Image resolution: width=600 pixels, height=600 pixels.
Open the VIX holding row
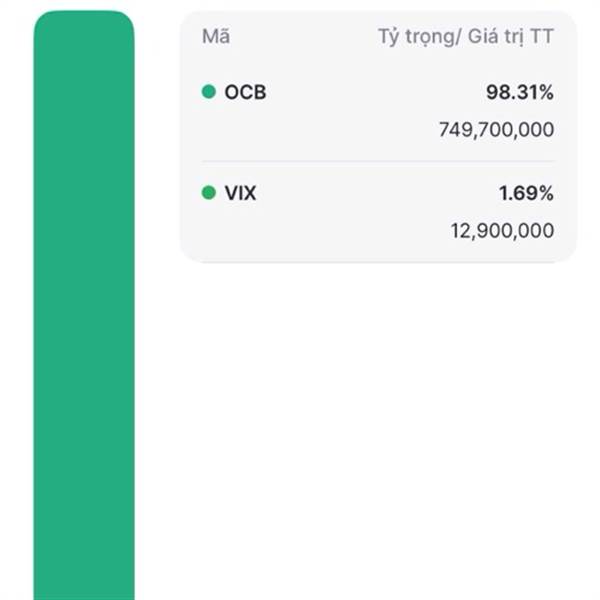[x=378, y=212]
